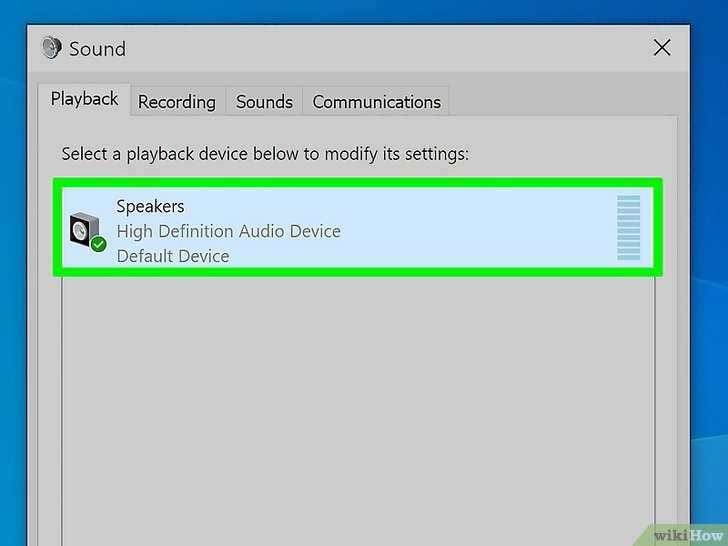
Task: Switch to the Playback tab
Action: coord(84,99)
